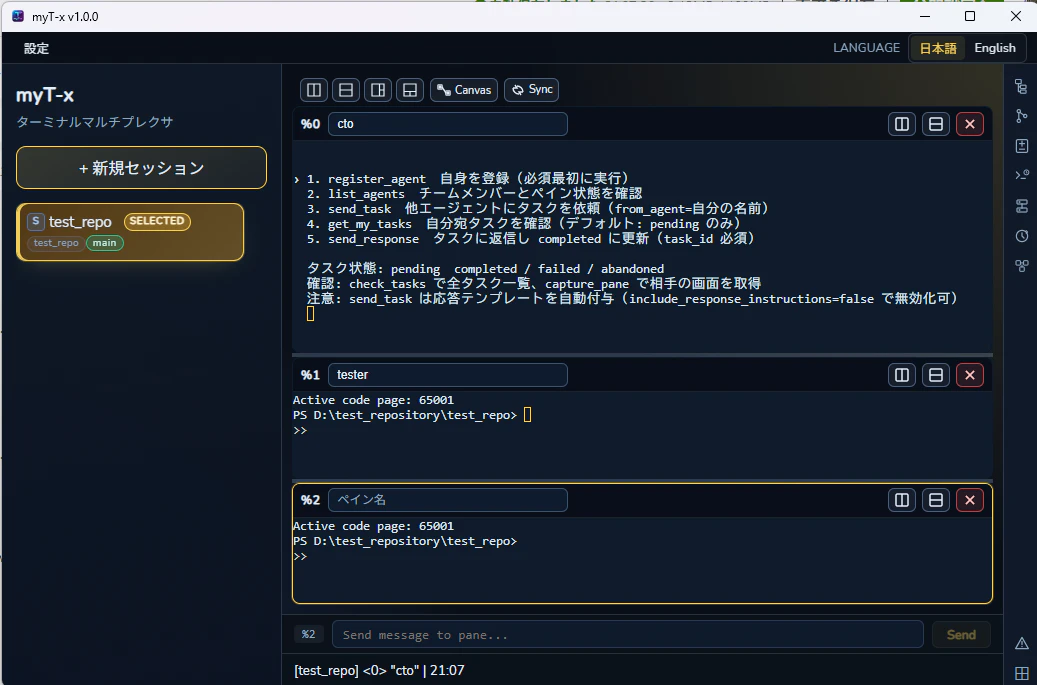The height and width of the screenshot is (685, 1037).
Task: Open the terminal settings sidebar icon
Action: point(1021,176)
